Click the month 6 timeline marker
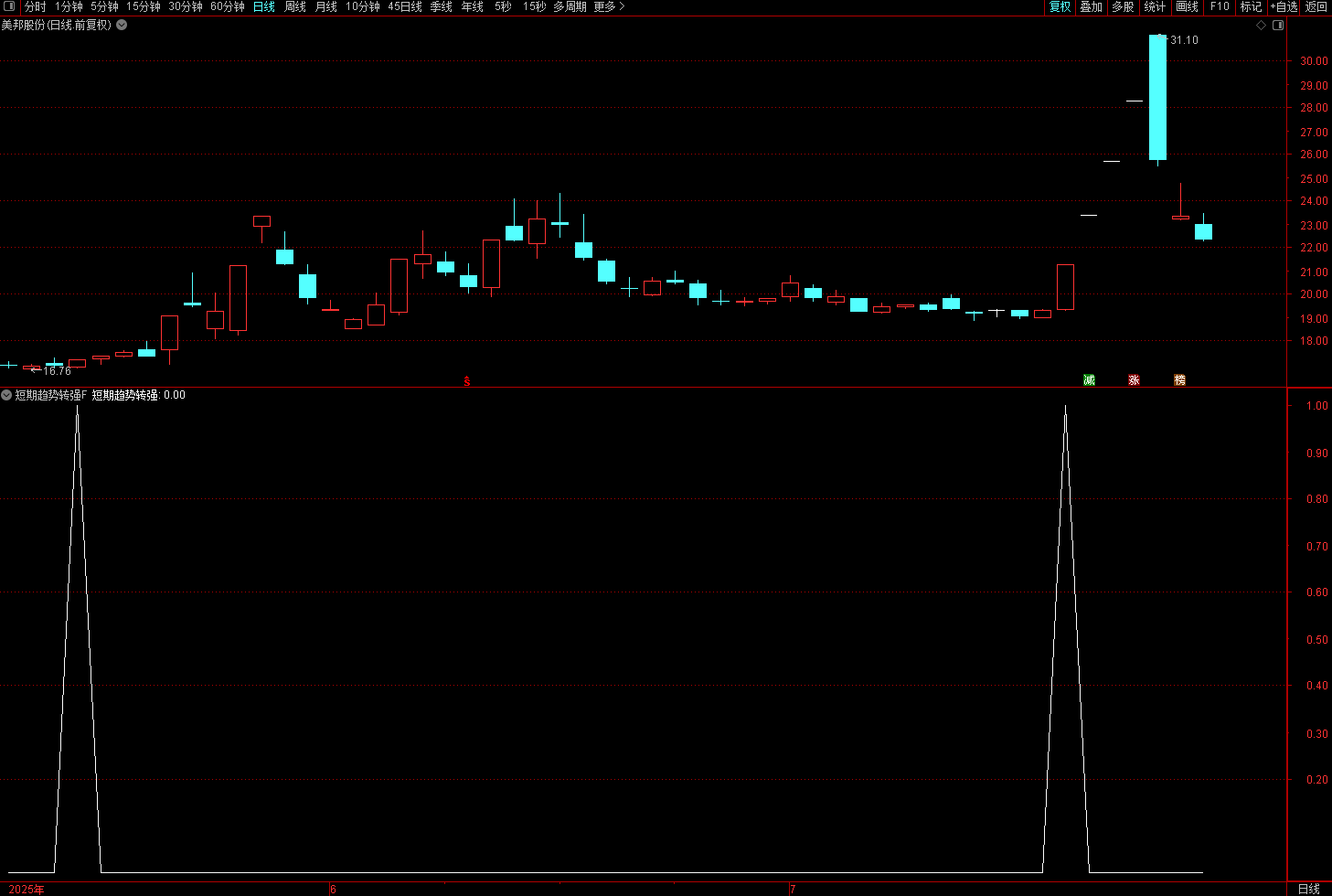The height and width of the screenshot is (896, 1332). point(333,890)
